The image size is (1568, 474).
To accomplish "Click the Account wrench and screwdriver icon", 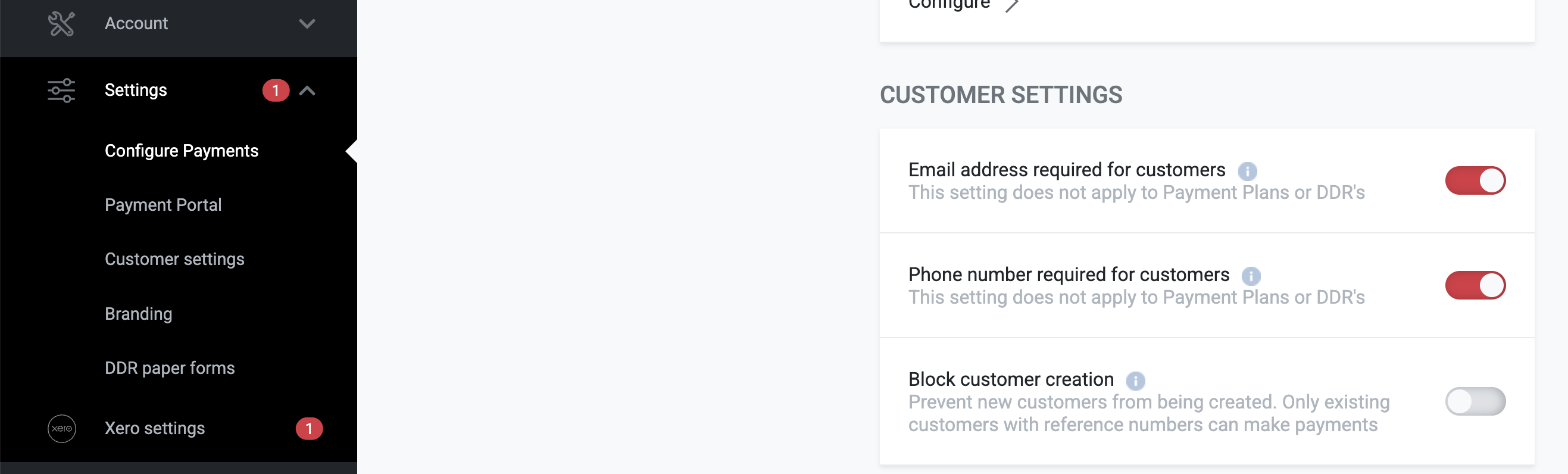I will pyautogui.click(x=61, y=24).
